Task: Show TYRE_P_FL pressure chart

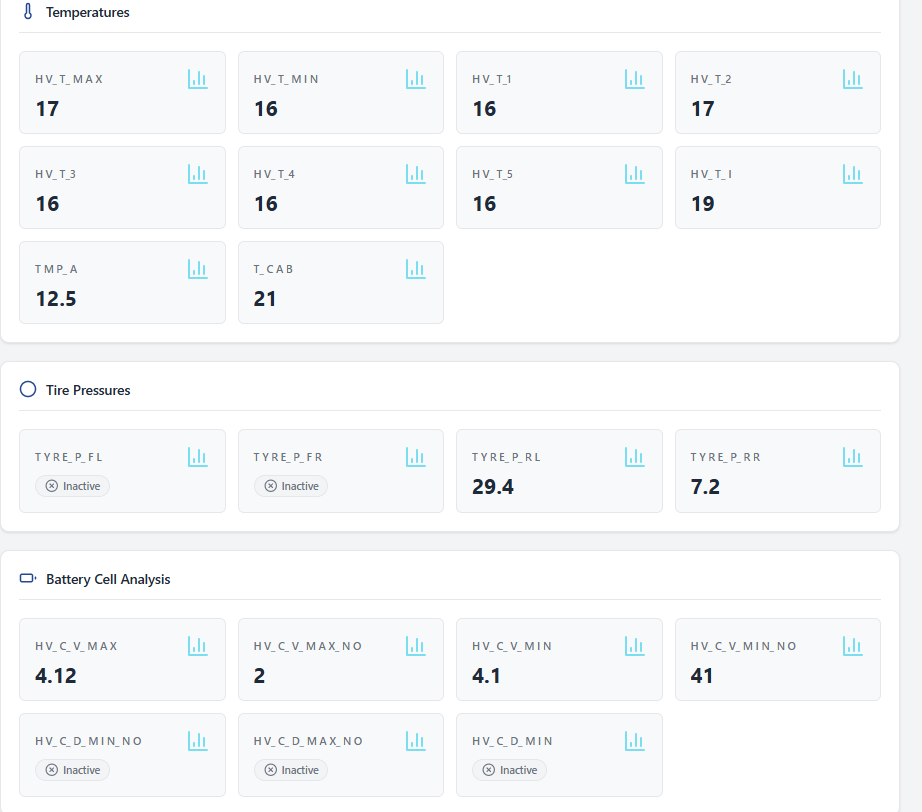Action: click(x=198, y=457)
